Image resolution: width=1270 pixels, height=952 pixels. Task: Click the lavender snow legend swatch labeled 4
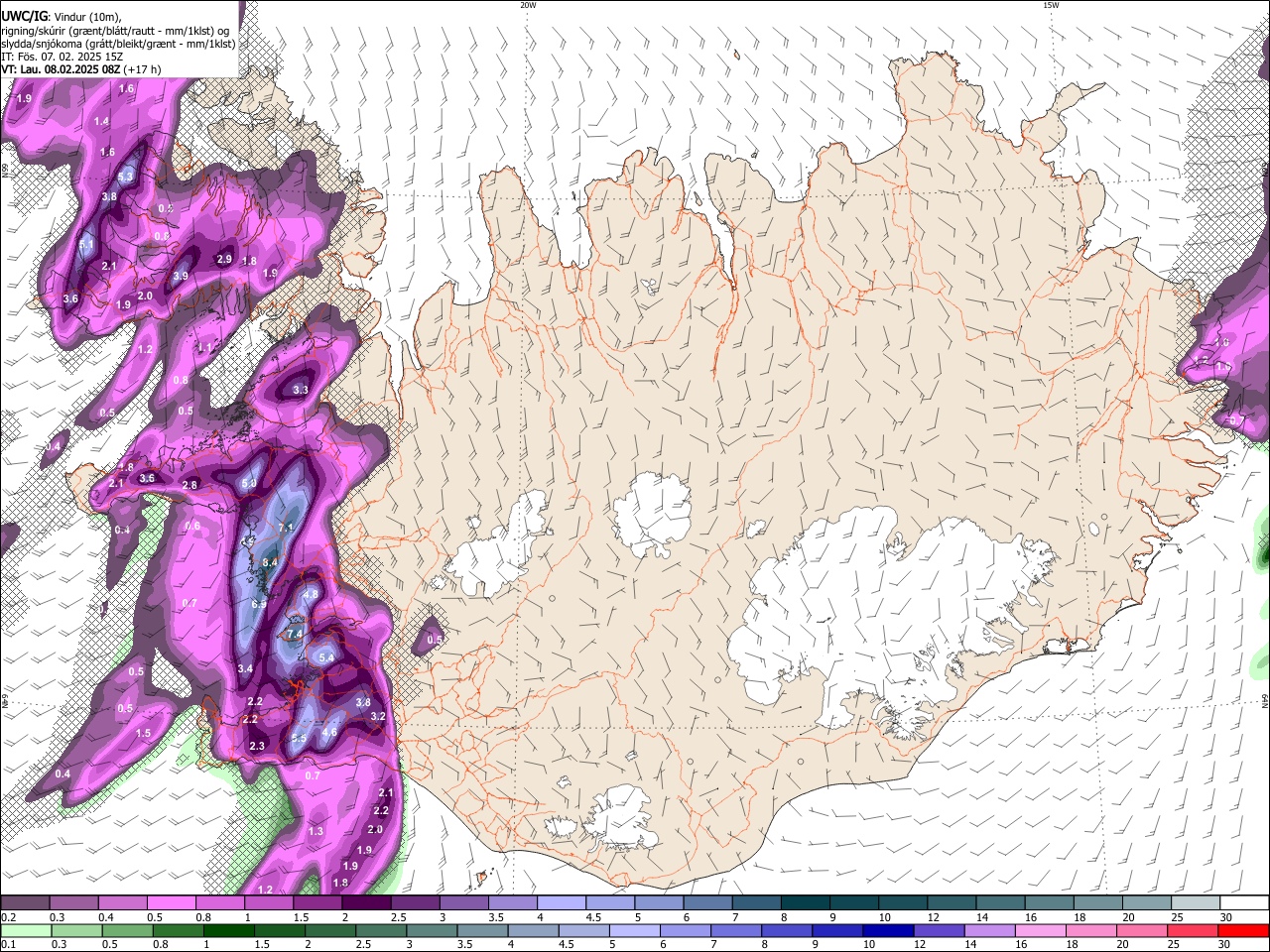[x=562, y=903]
